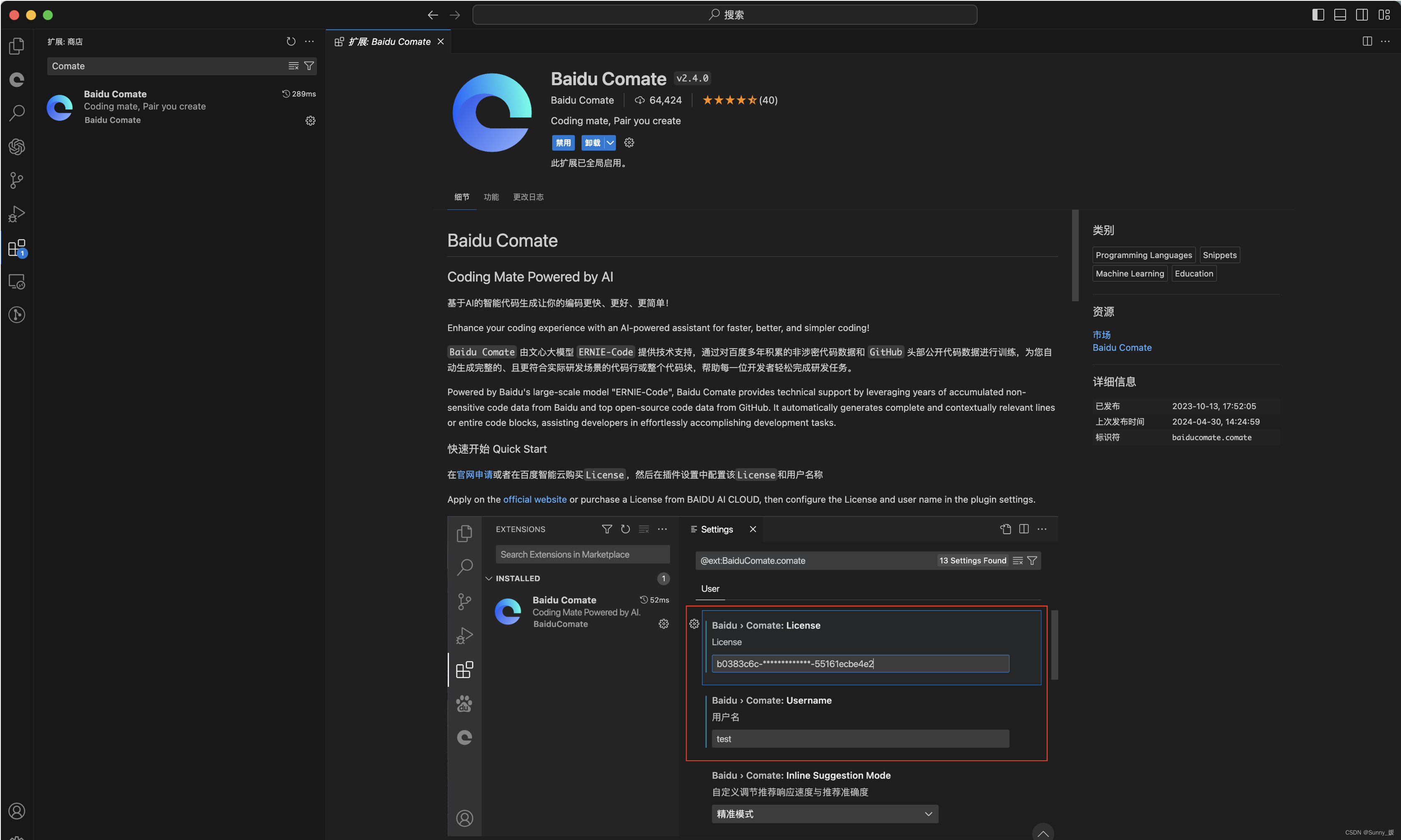
Task: Open the official website link
Action: (x=534, y=499)
